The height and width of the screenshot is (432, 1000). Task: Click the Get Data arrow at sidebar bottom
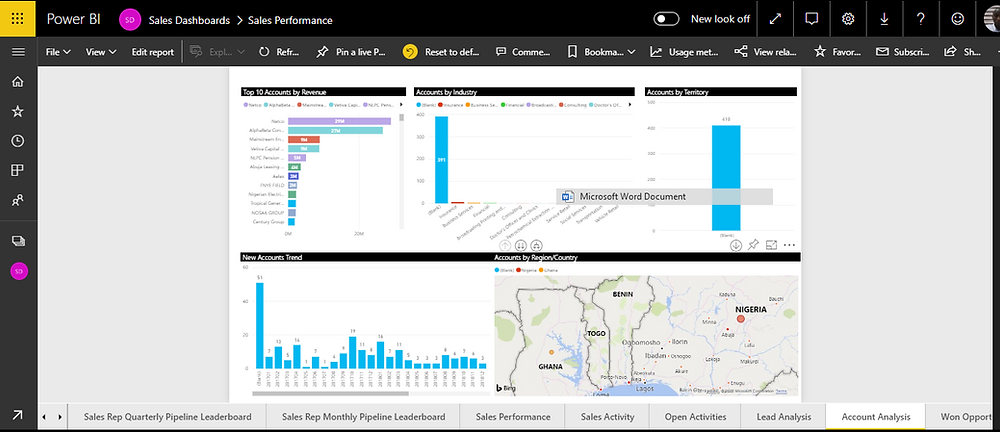pos(18,415)
